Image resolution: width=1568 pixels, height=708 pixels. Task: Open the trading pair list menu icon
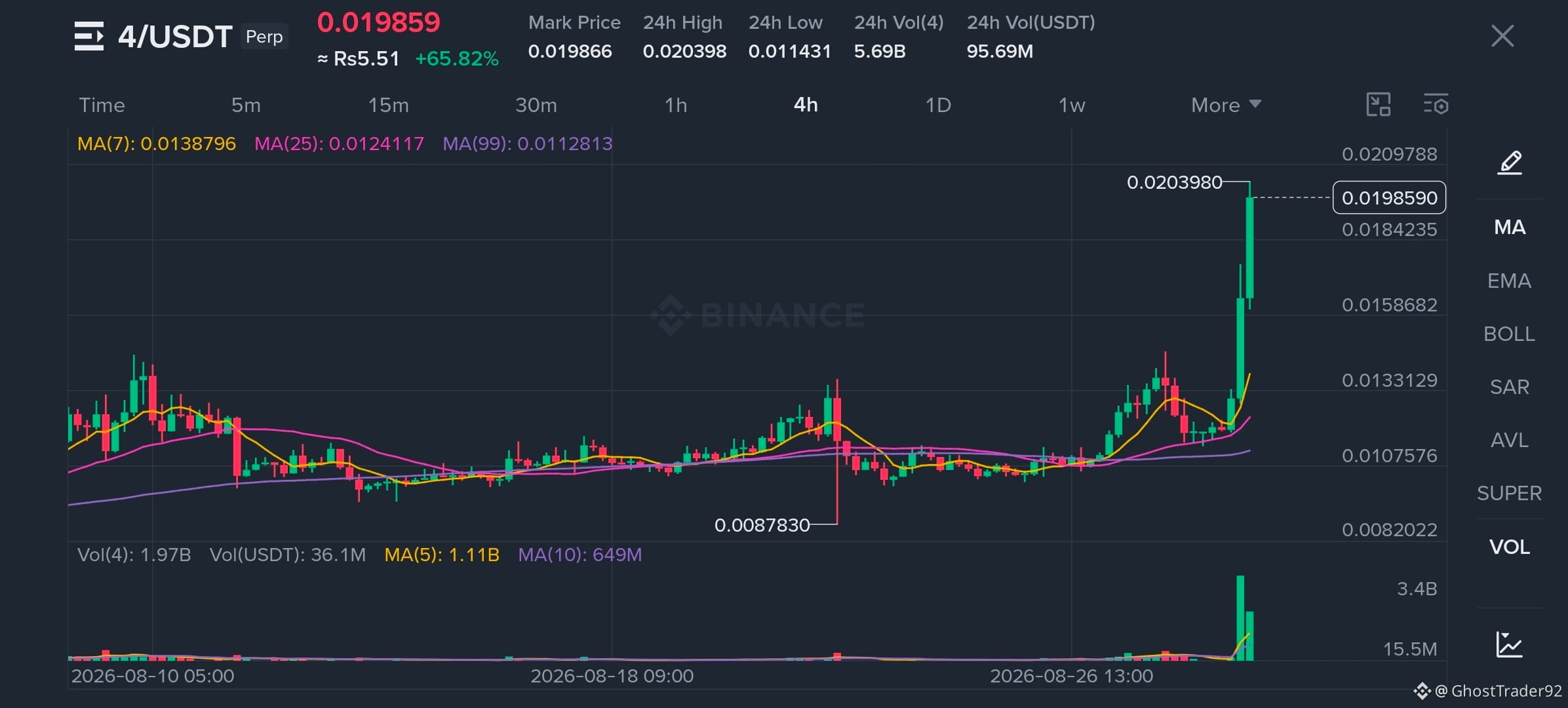[88, 36]
